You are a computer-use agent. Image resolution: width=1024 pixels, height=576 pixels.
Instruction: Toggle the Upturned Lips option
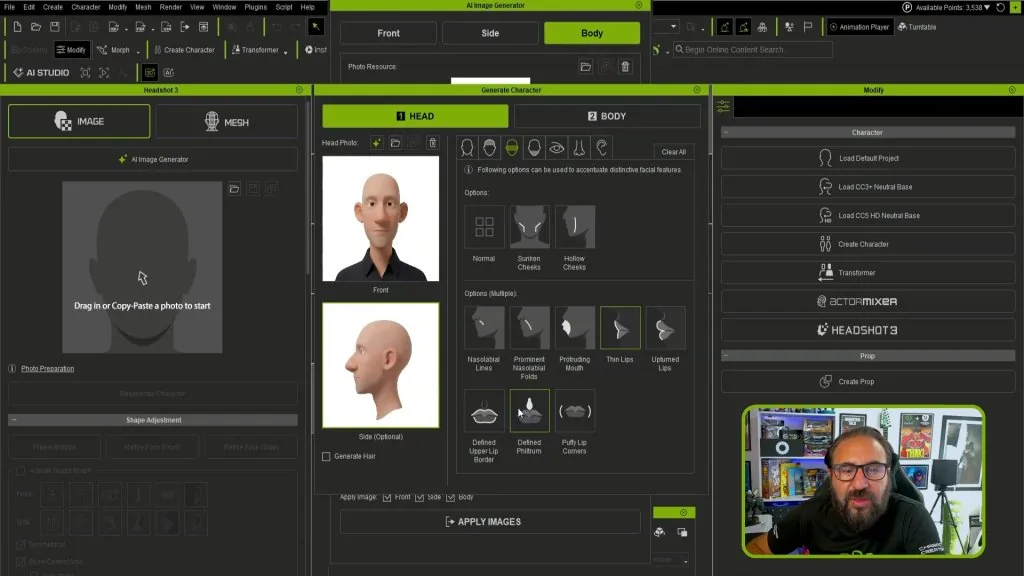[665, 328]
